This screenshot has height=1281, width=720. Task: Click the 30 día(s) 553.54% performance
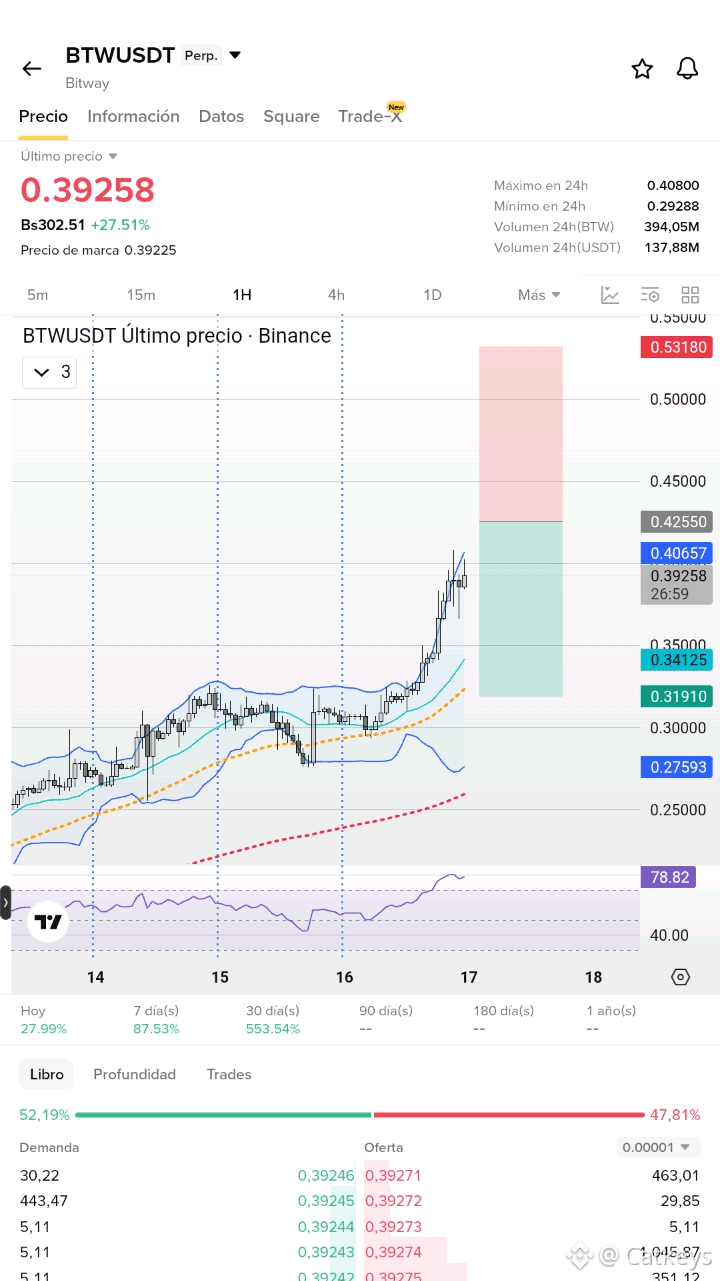(273, 1020)
